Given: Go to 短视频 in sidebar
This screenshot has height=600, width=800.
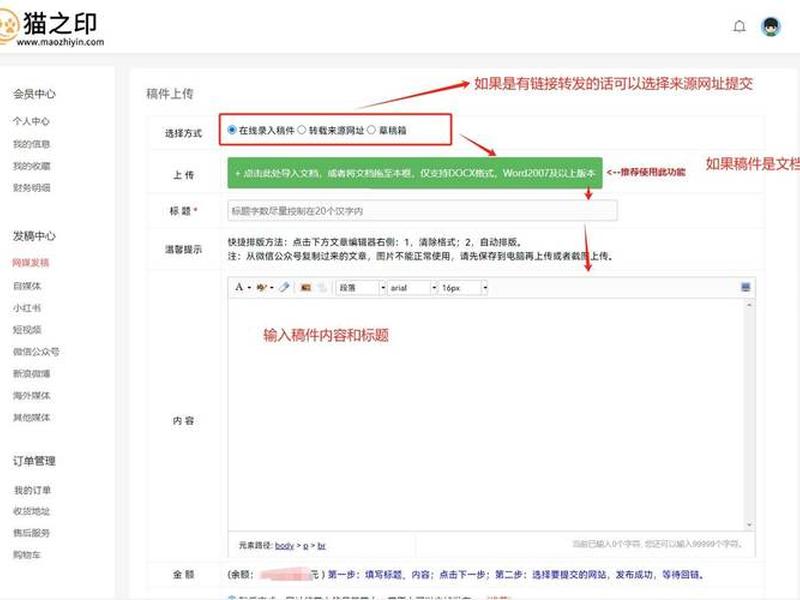Looking at the screenshot, I should tap(27, 330).
